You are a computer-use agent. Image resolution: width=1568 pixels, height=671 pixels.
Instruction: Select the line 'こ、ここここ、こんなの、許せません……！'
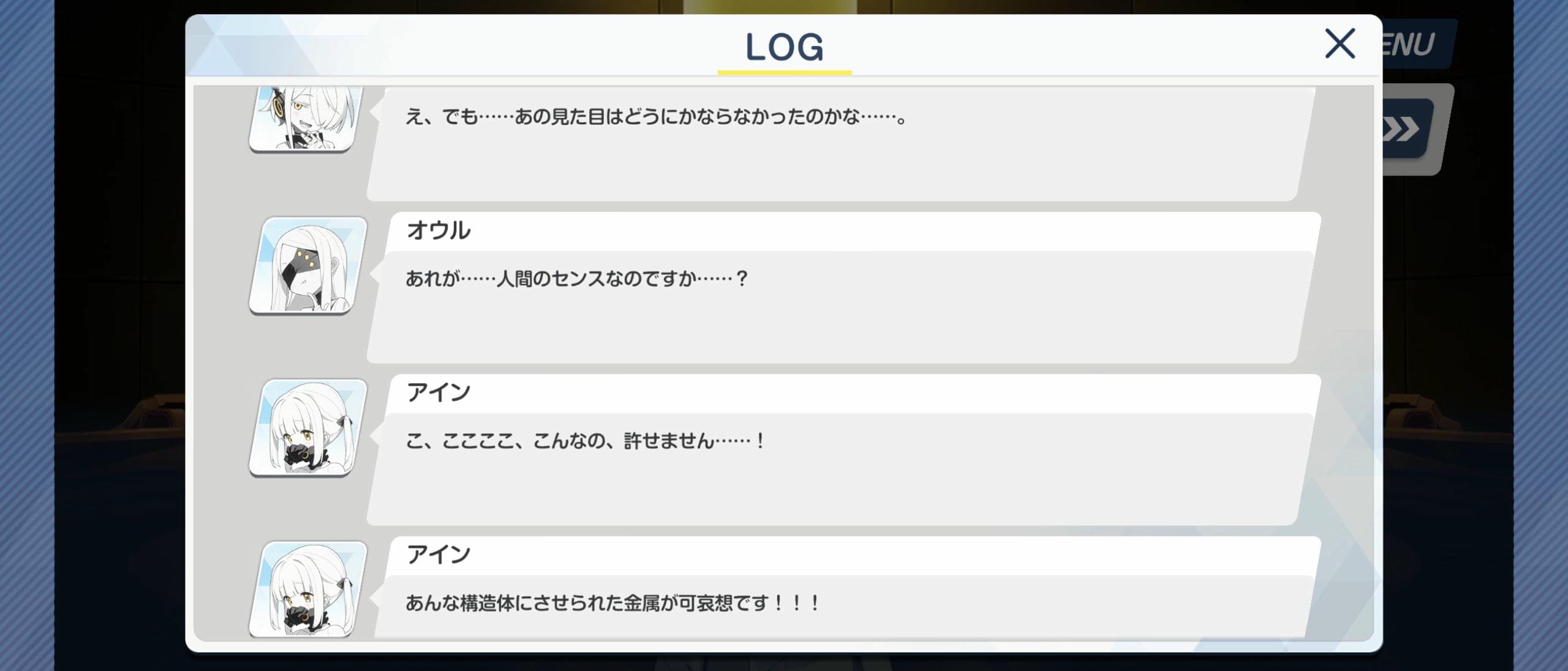[586, 441]
